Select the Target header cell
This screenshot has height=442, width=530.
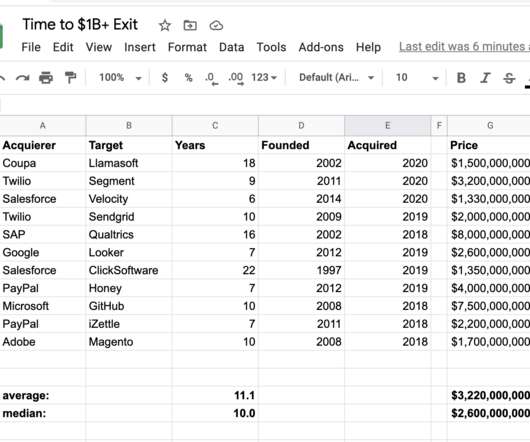[129, 145]
